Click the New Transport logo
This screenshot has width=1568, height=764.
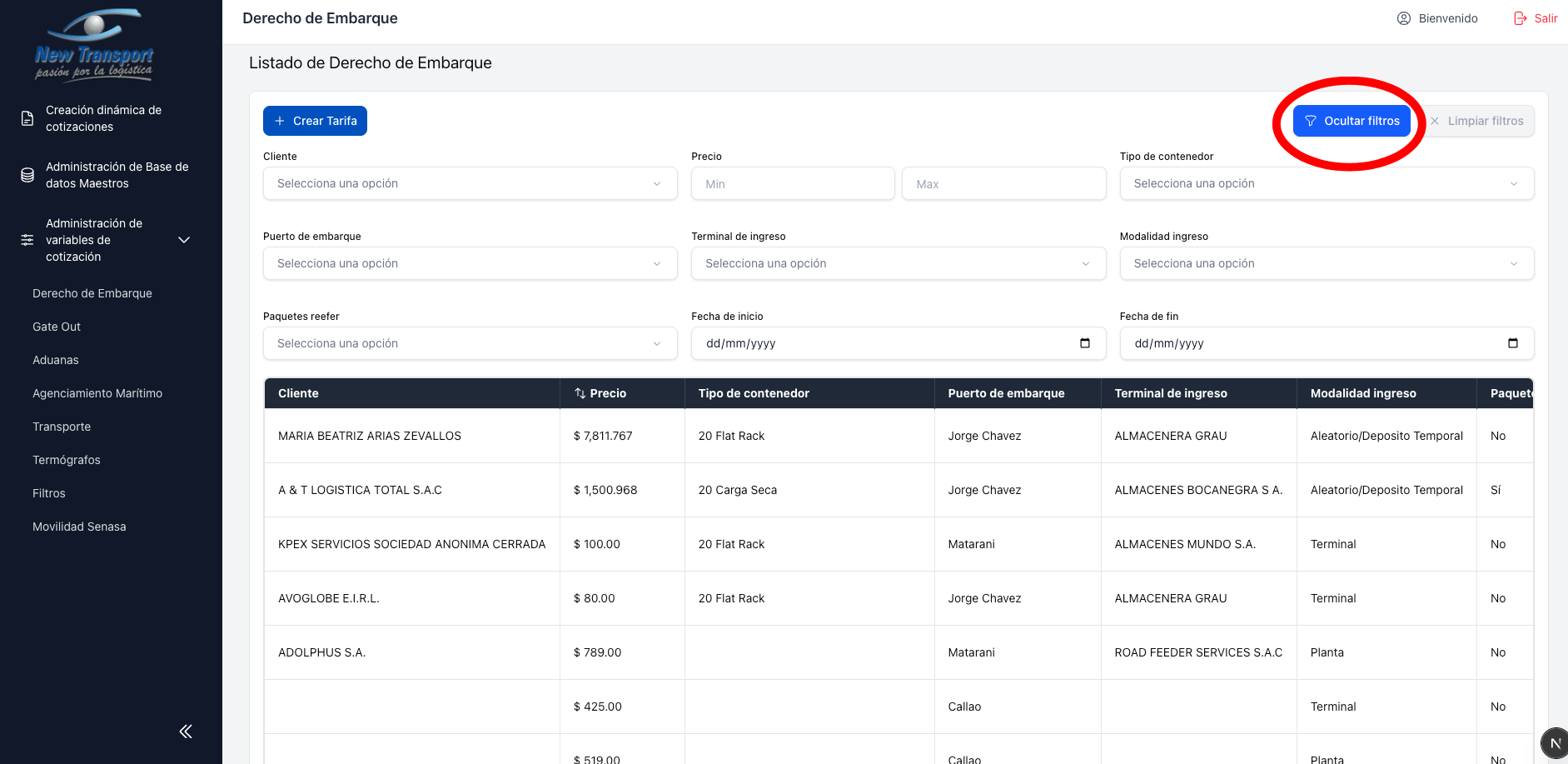94,46
